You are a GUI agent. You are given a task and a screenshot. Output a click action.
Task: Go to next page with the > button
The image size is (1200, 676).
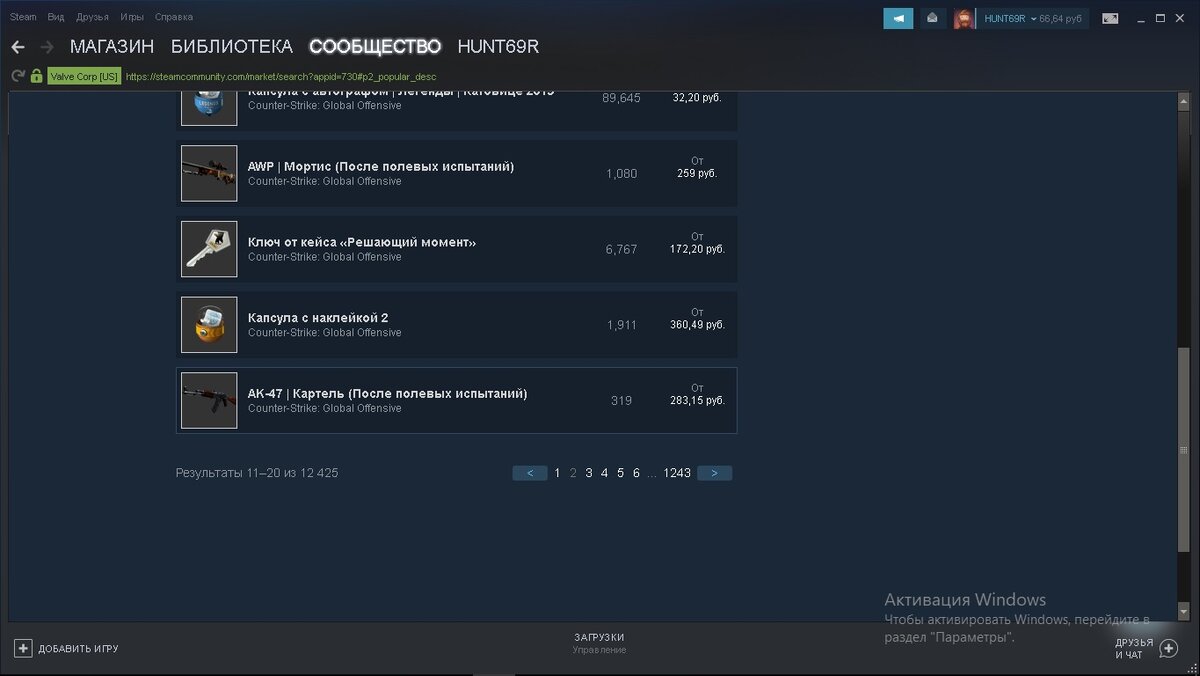(715, 473)
